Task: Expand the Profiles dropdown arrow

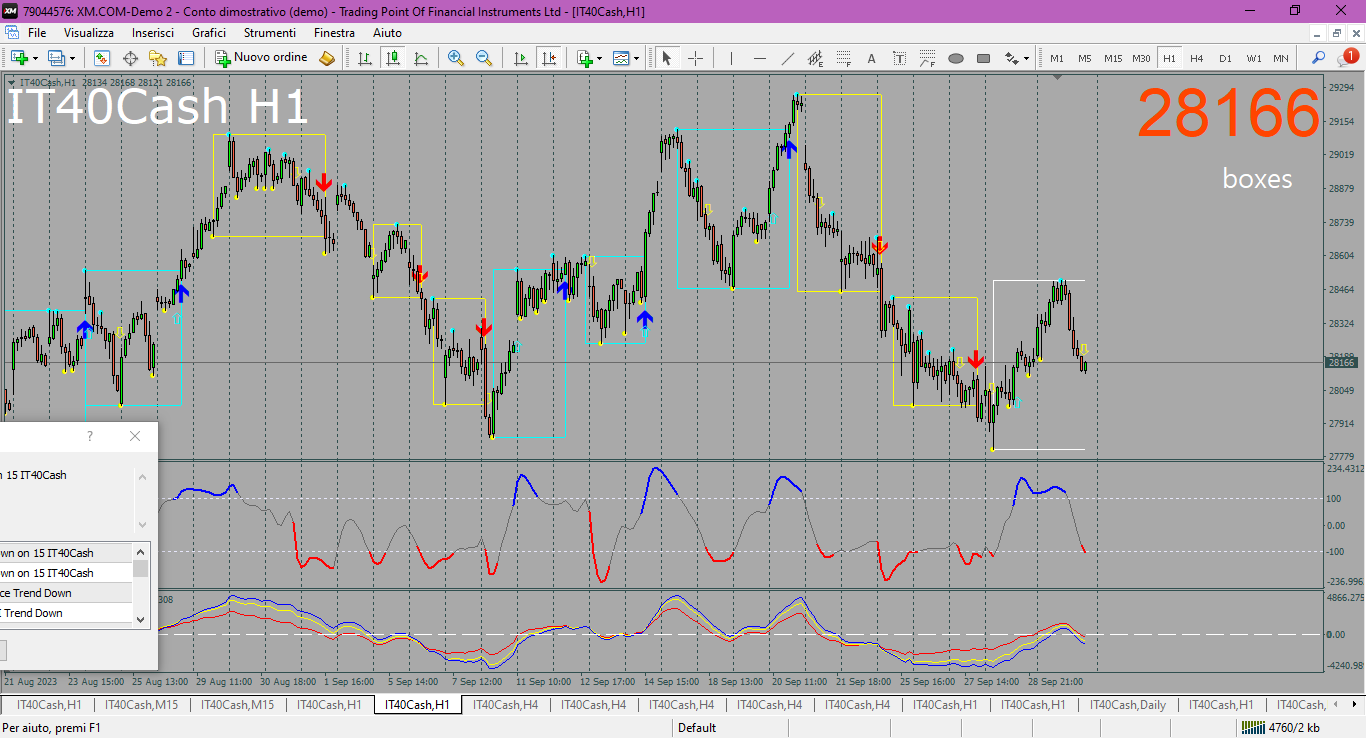Action: click(x=72, y=58)
